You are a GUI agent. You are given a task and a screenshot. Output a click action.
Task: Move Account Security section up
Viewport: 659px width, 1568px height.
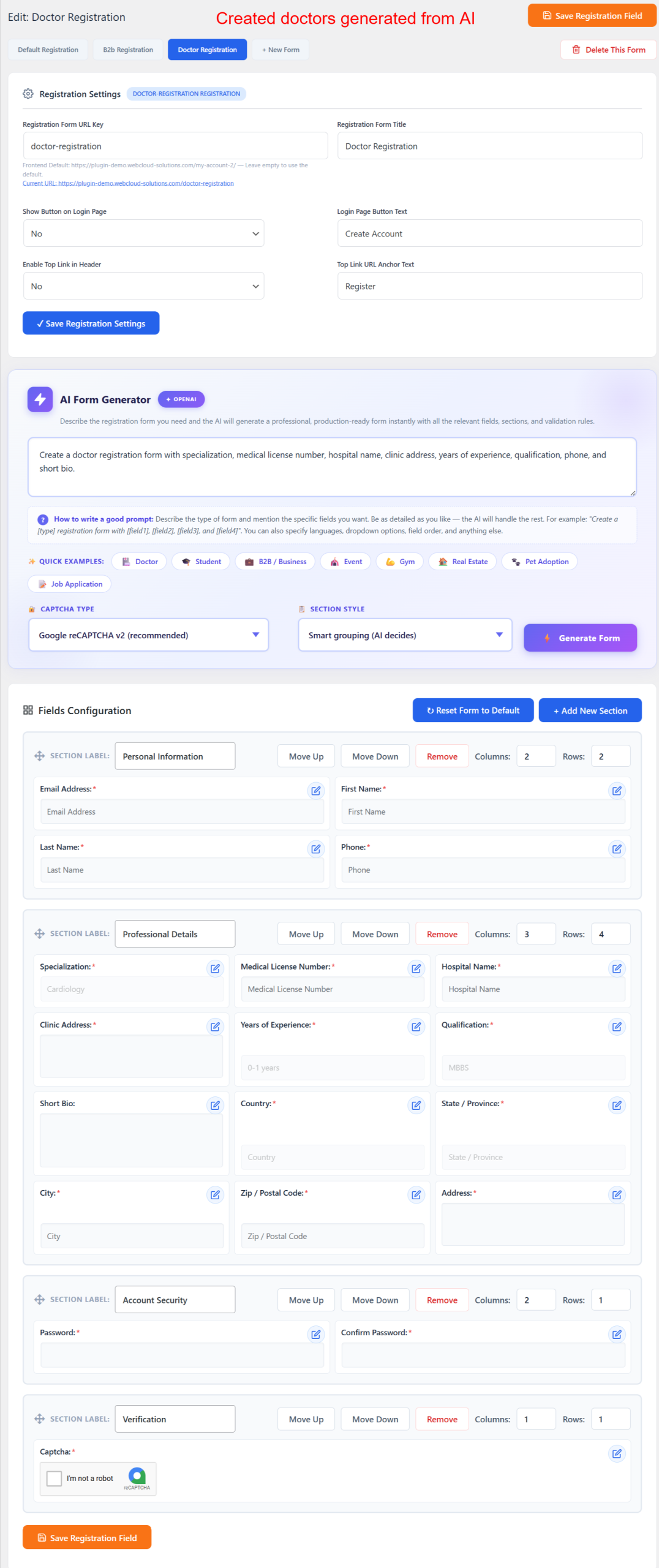pos(306,1300)
